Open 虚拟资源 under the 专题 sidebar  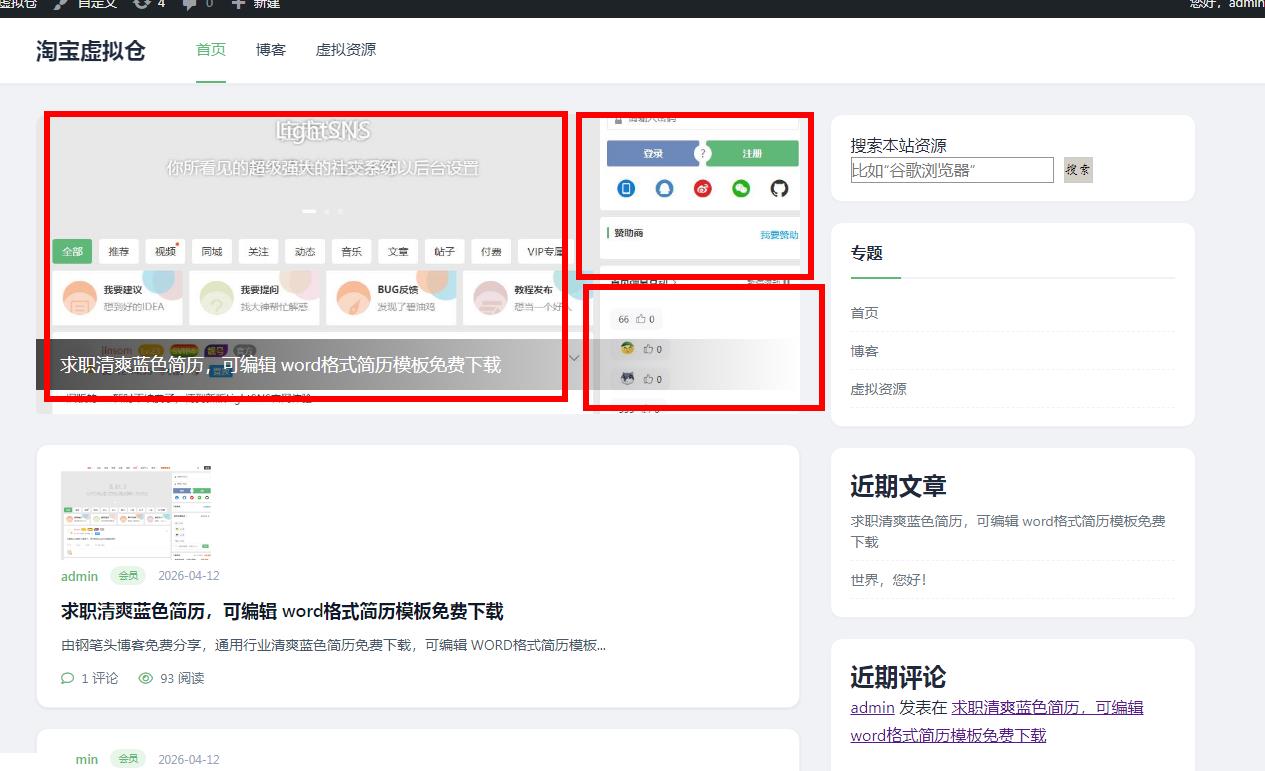pyautogui.click(x=878, y=389)
